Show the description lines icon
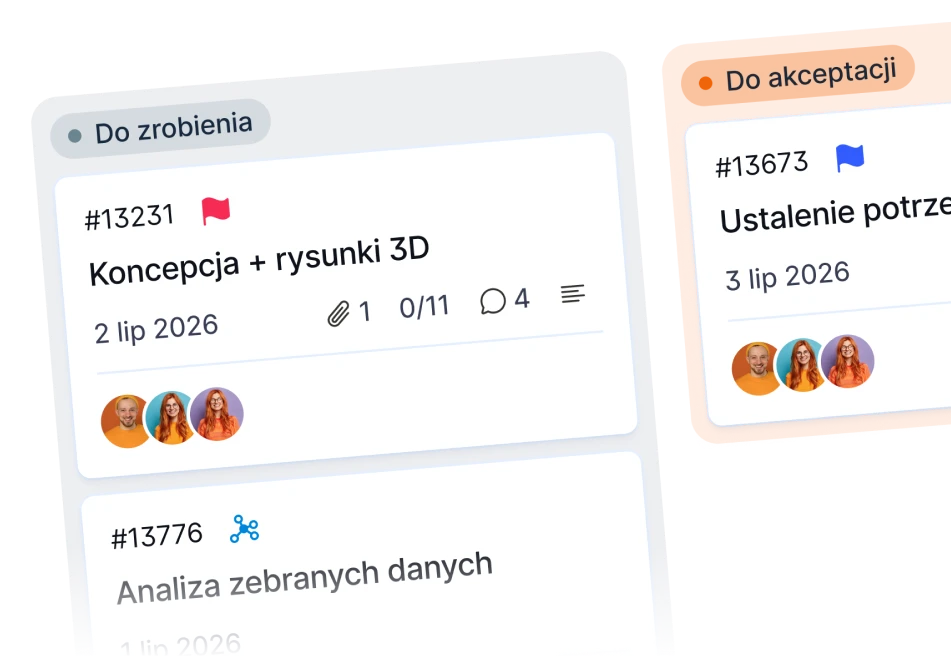Image resolution: width=951 pixels, height=657 pixels. point(573,294)
